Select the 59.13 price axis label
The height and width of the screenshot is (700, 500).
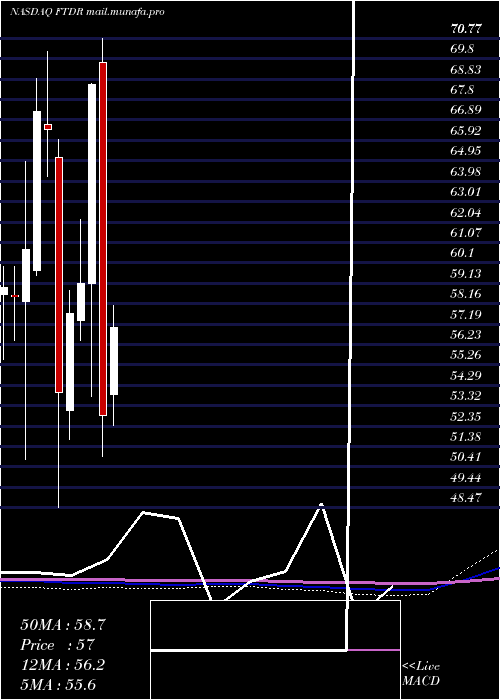pyautogui.click(x=466, y=274)
